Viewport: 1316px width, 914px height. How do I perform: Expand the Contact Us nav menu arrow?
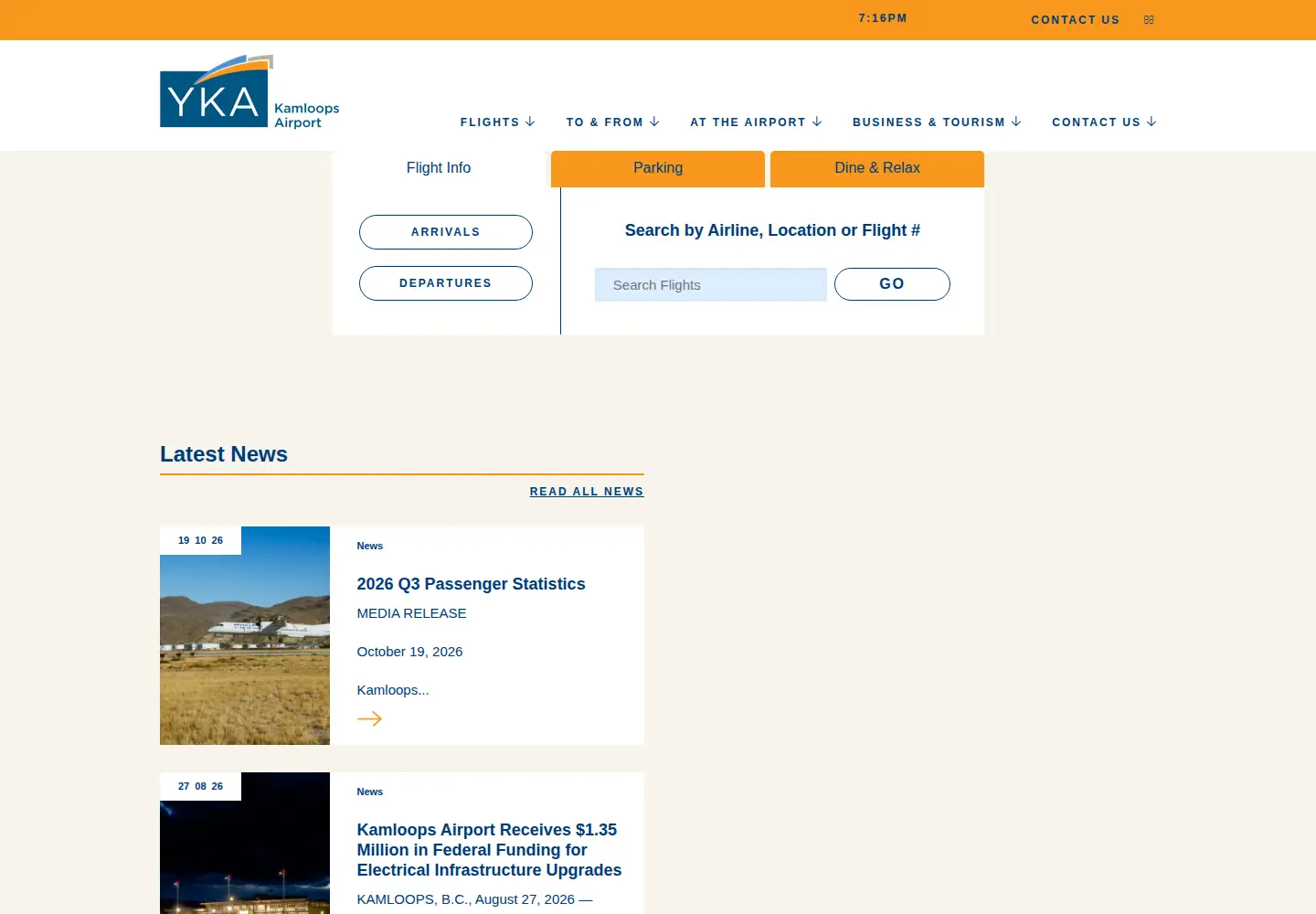(1151, 122)
